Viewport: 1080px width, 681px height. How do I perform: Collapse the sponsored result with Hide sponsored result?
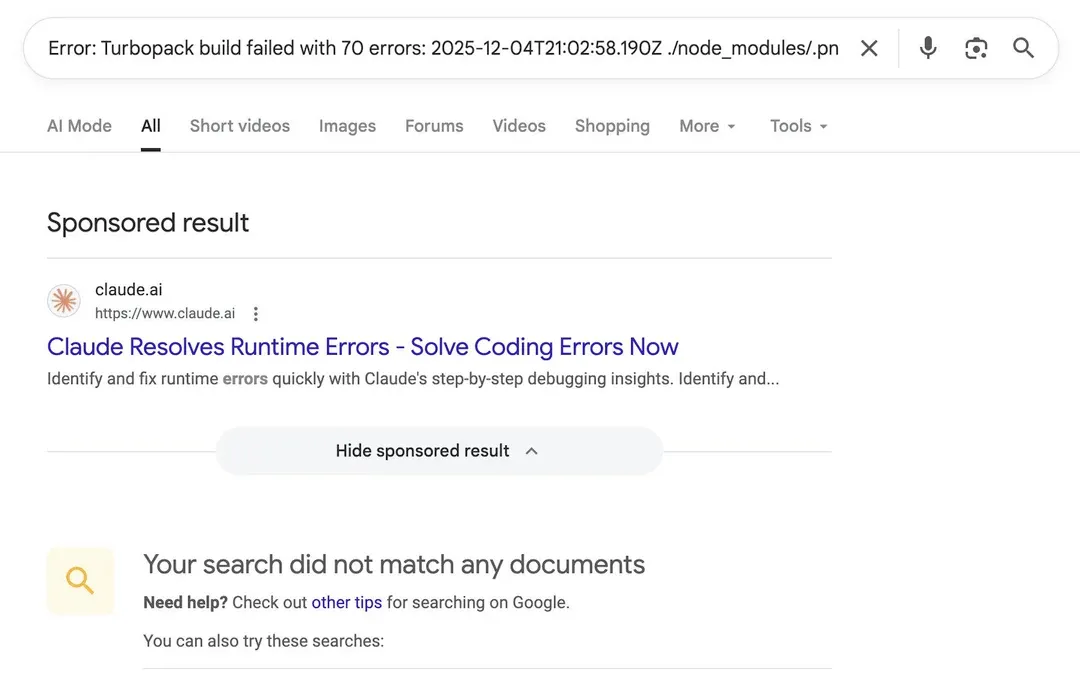(x=438, y=450)
